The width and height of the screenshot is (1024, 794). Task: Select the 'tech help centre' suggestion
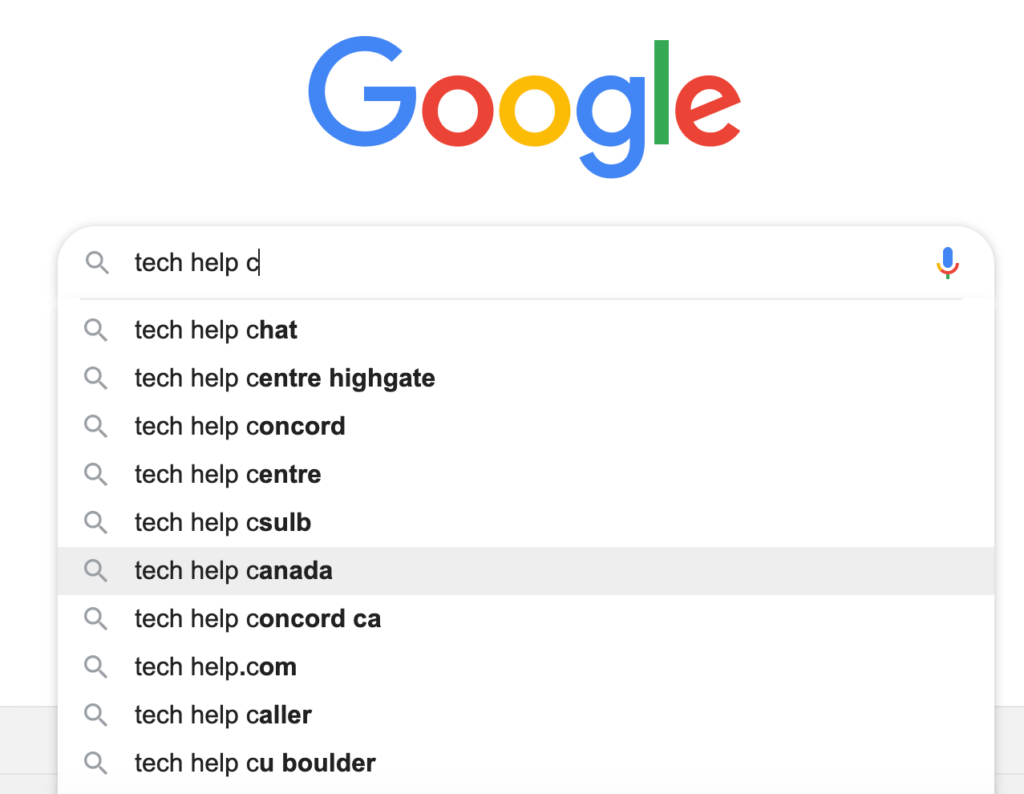pos(526,474)
